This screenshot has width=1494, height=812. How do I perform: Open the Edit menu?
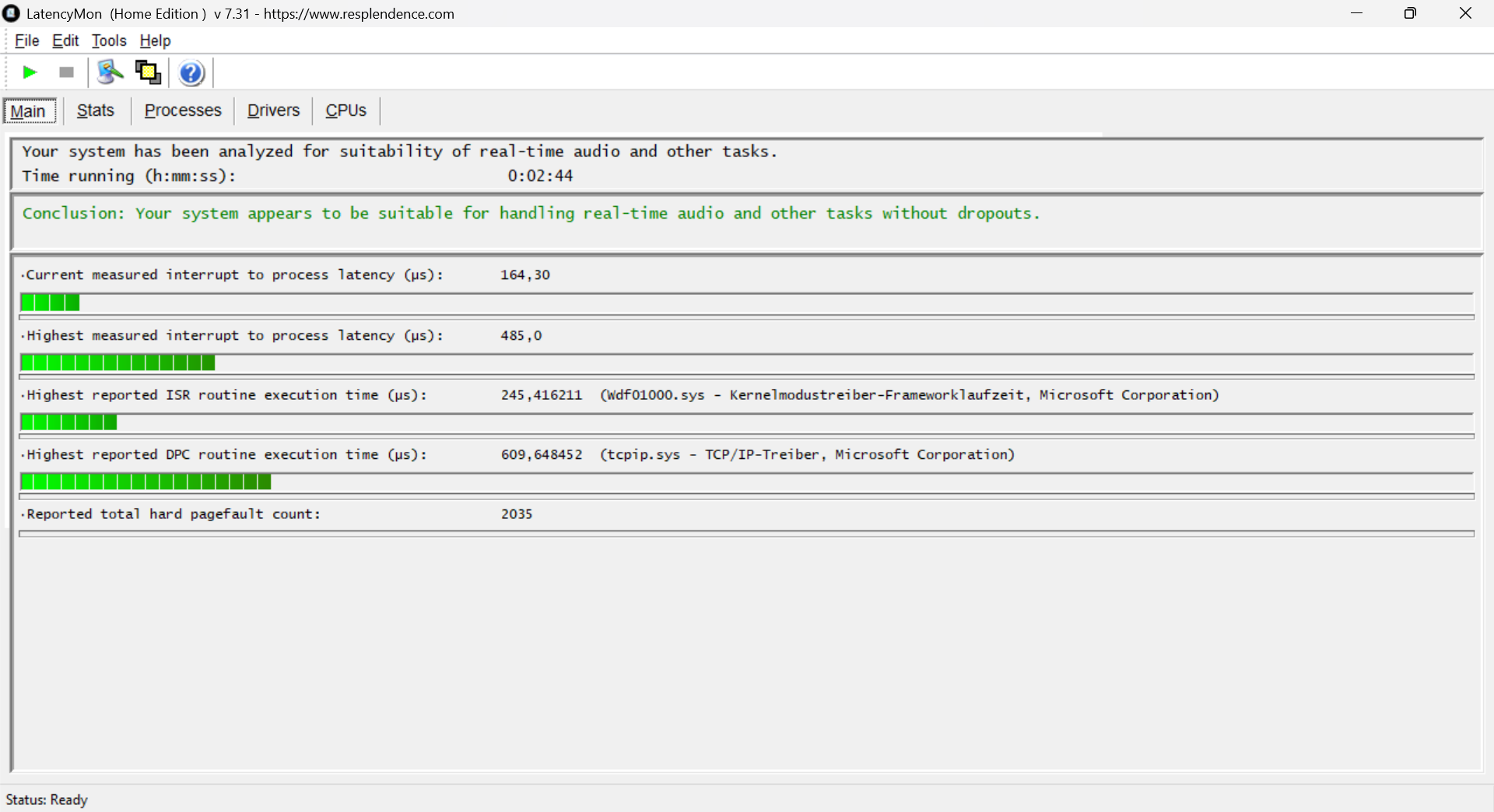65,40
